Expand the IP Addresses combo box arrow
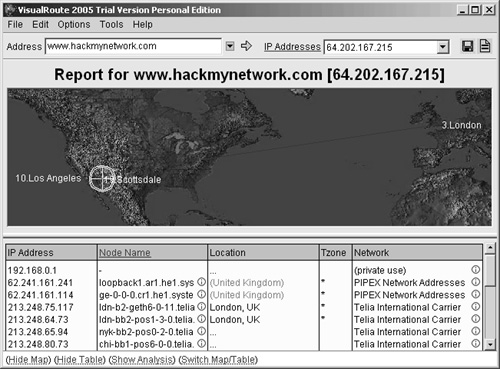500x369 pixels. [442, 47]
